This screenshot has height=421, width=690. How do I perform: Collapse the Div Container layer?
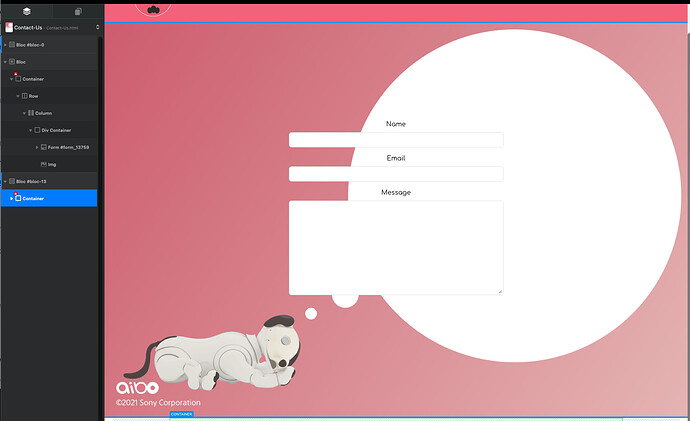coord(30,130)
